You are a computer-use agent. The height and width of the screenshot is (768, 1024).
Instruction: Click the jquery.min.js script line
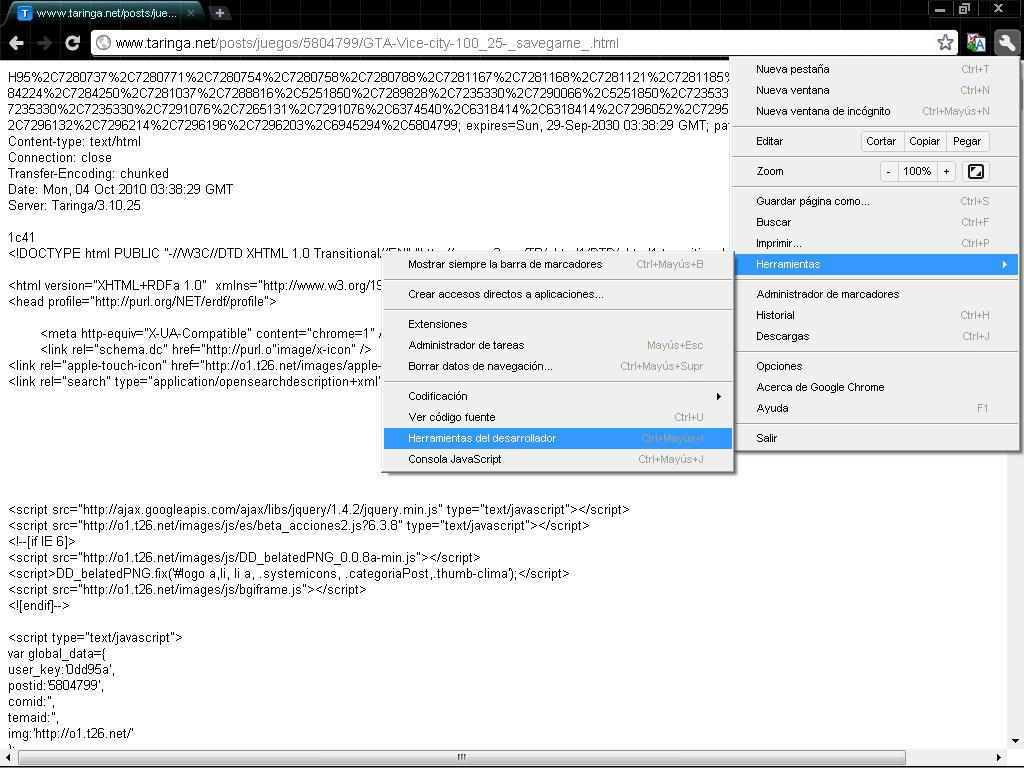point(319,509)
